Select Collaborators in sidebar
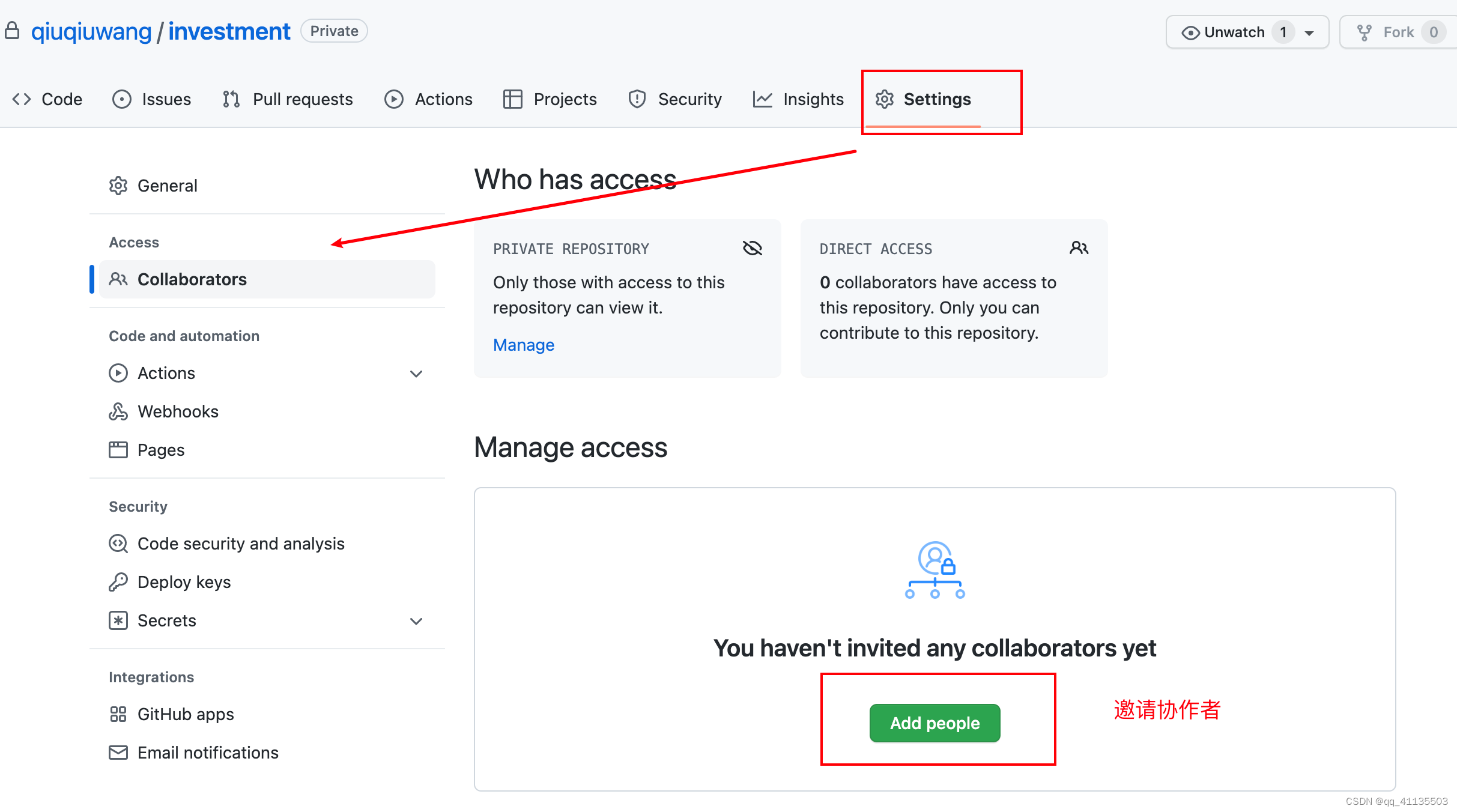This screenshot has width=1457, height=812. tap(267, 279)
